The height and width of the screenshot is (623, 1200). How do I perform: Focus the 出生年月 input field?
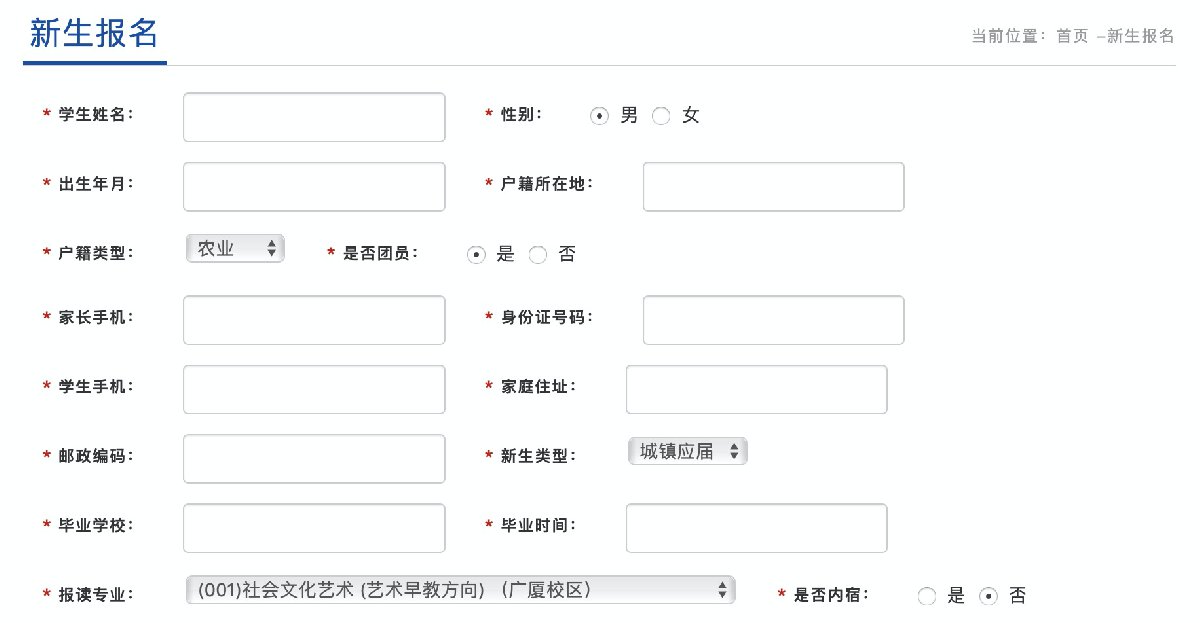coord(314,187)
